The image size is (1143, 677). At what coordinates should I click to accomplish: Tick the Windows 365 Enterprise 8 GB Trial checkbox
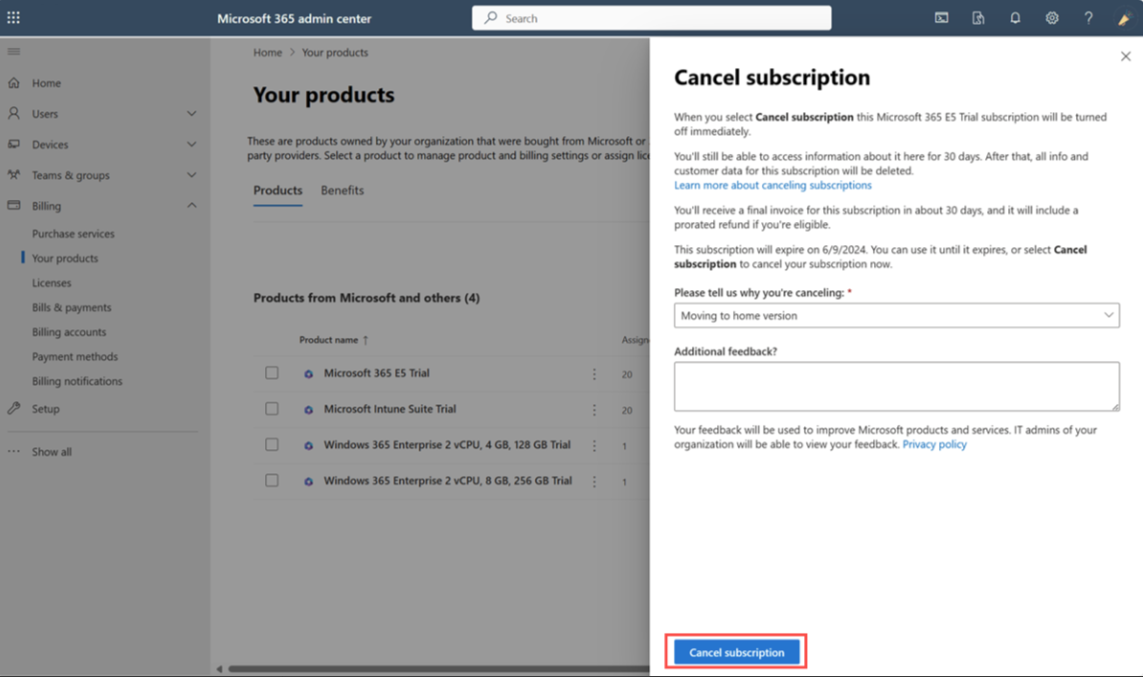[272, 480]
